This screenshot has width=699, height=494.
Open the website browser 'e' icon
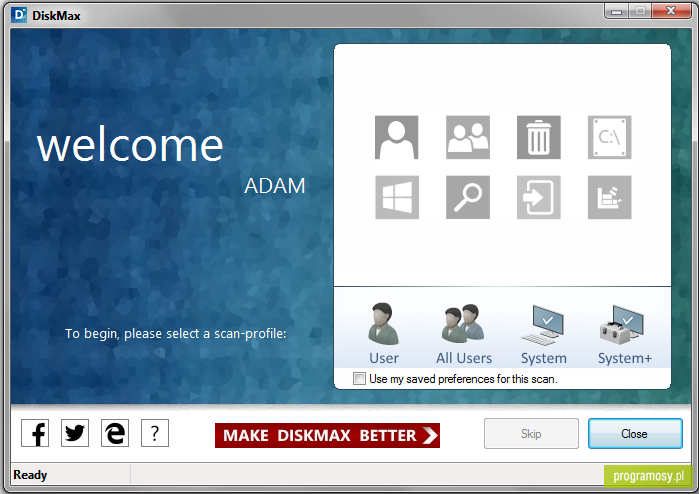pyautogui.click(x=115, y=433)
